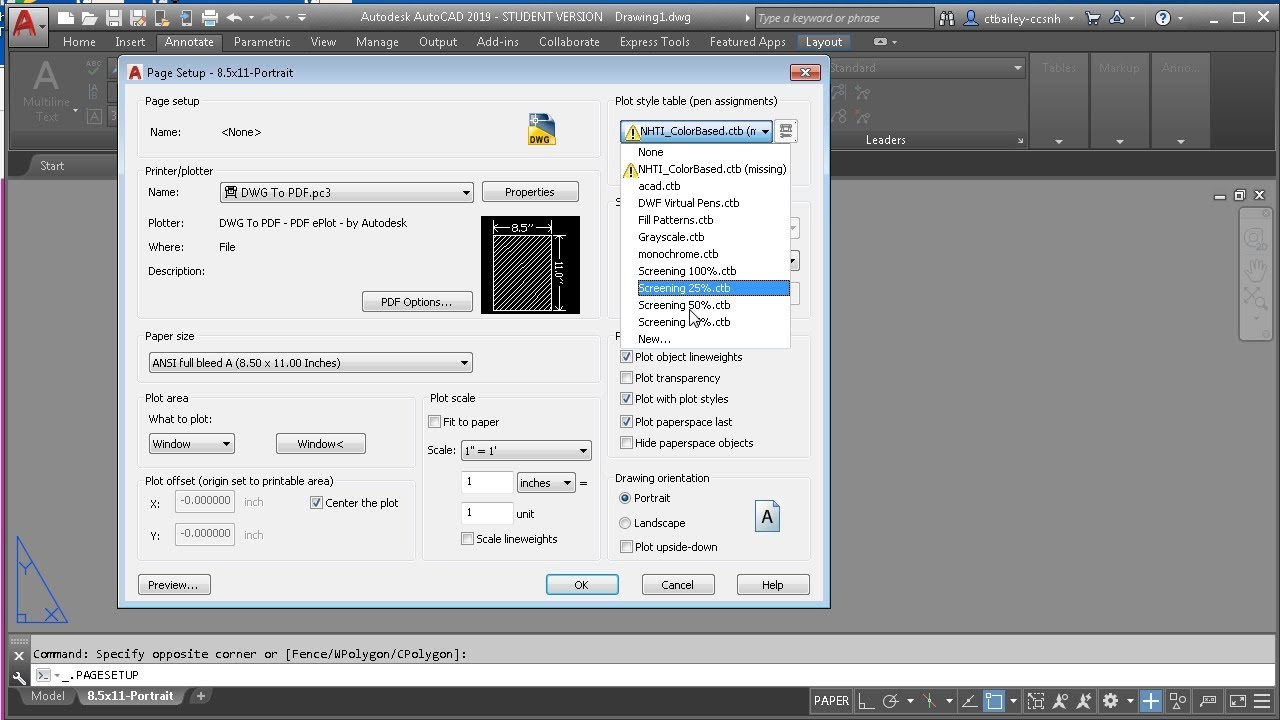Click the Redo arrow icon
This screenshot has height=720, width=1280.
270,18
